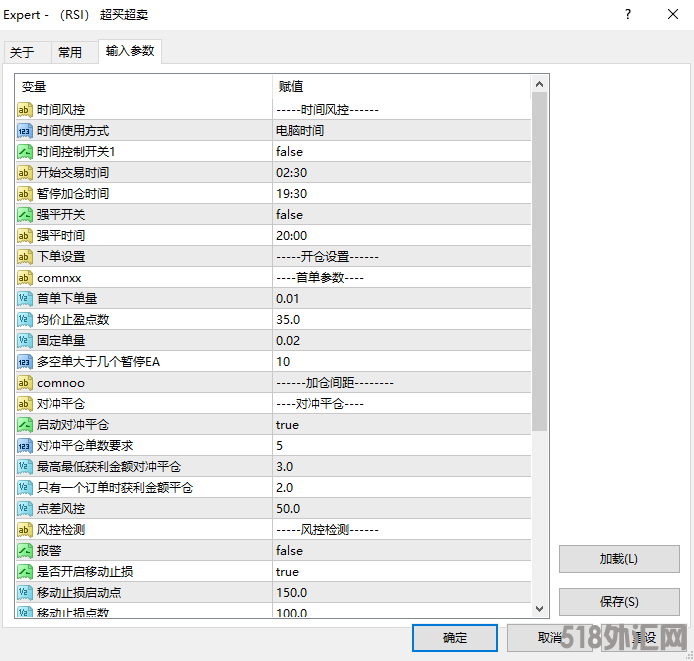
Task: Toggle the false value of 时间控制开关1
Action: (x=401, y=151)
